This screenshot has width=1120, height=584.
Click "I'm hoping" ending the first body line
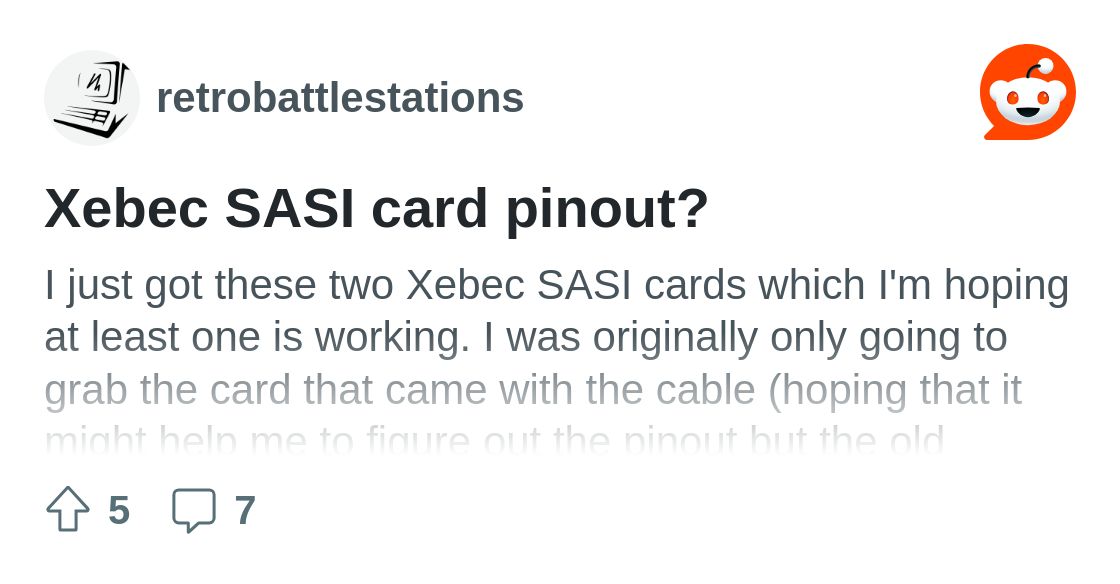point(964,285)
